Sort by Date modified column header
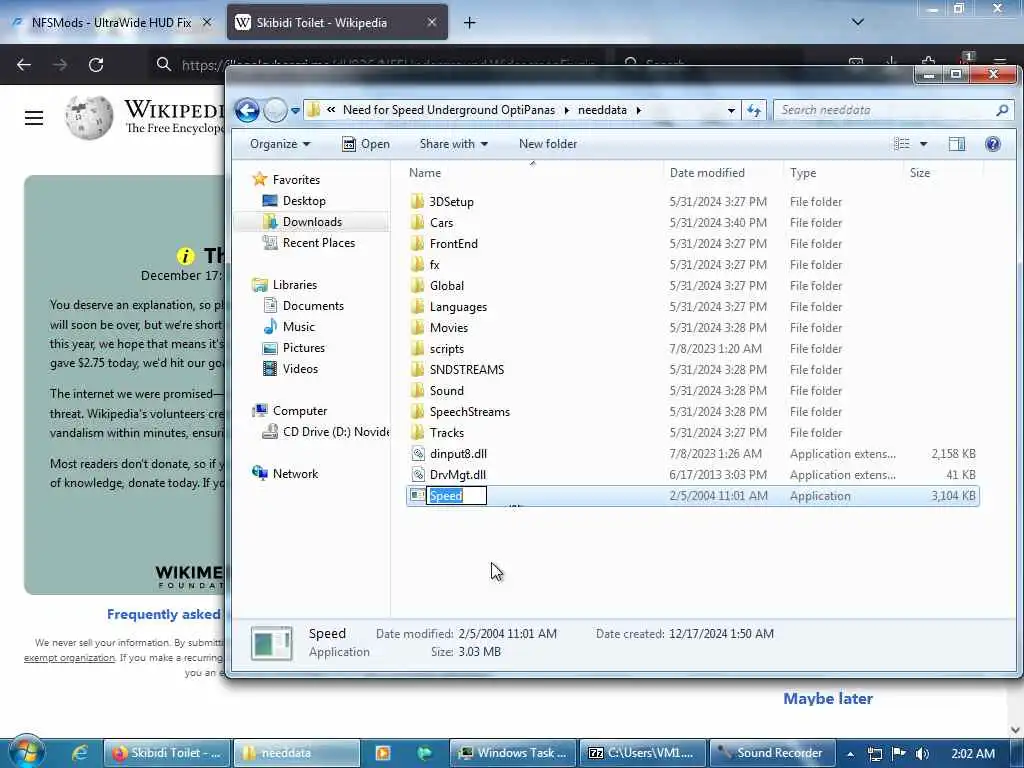The width and height of the screenshot is (1024, 768). pos(707,173)
